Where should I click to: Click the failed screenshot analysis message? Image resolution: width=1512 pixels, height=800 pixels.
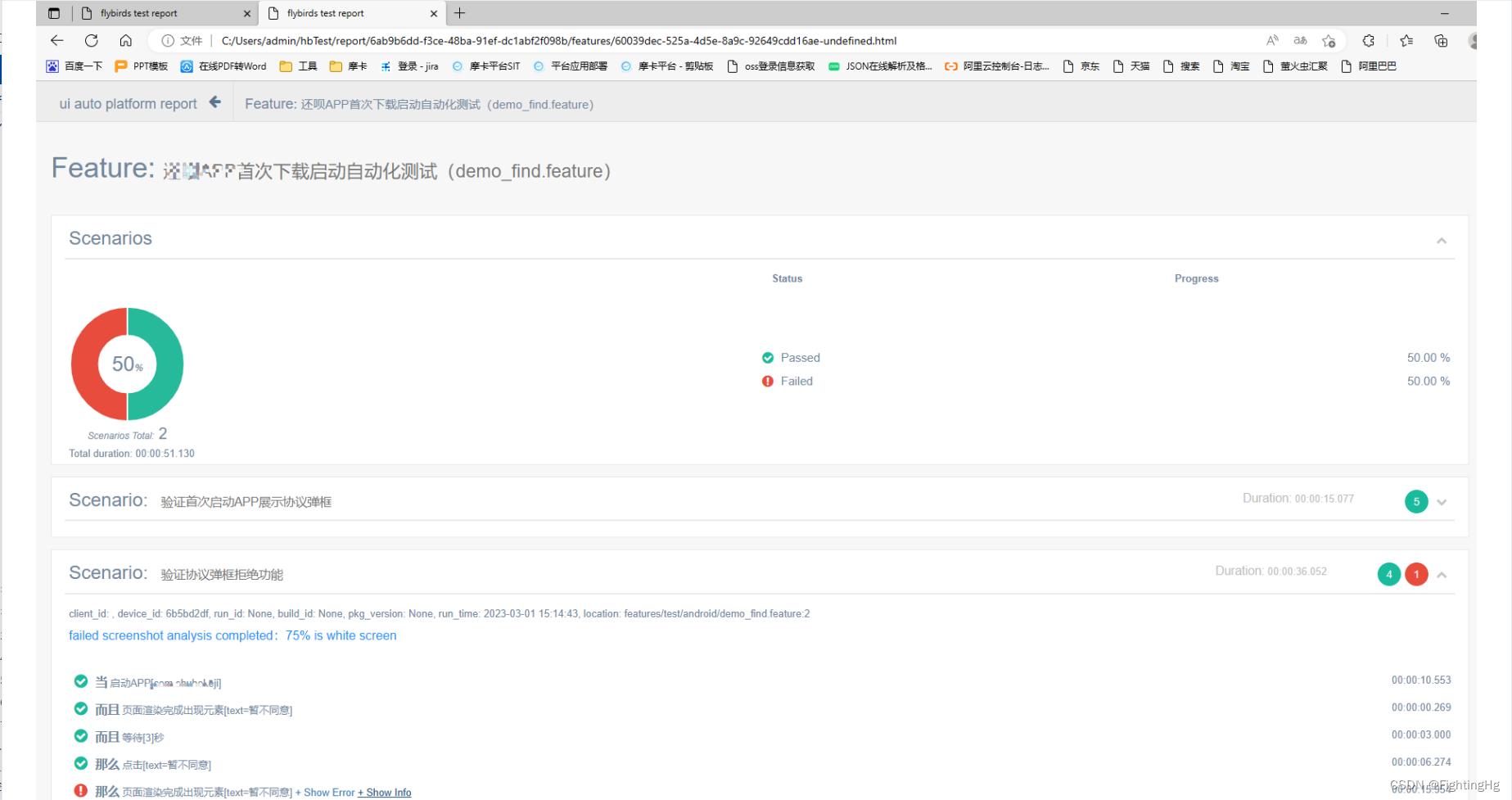[x=232, y=635]
